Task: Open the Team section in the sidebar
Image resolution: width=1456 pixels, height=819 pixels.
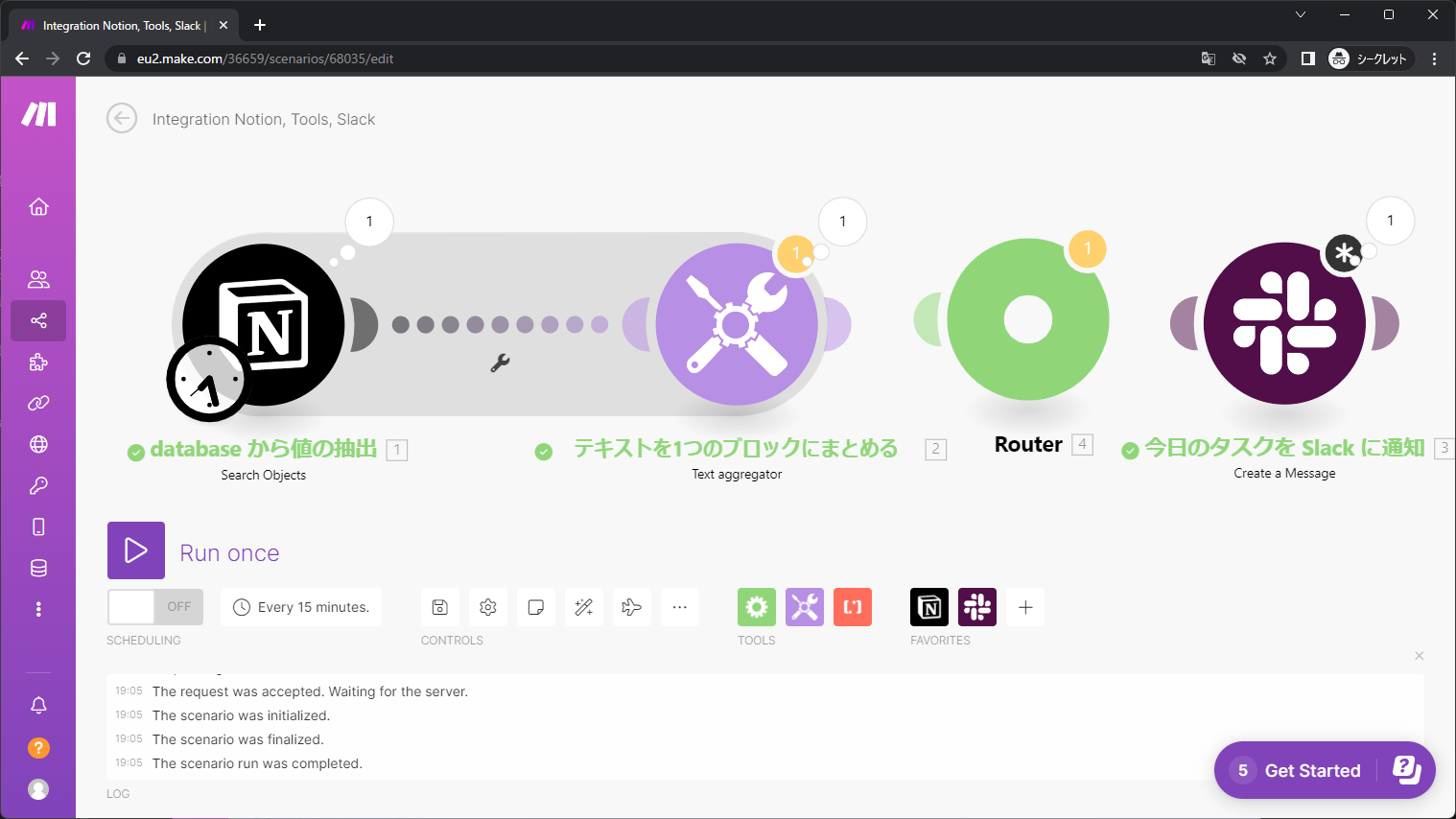Action: point(38,279)
